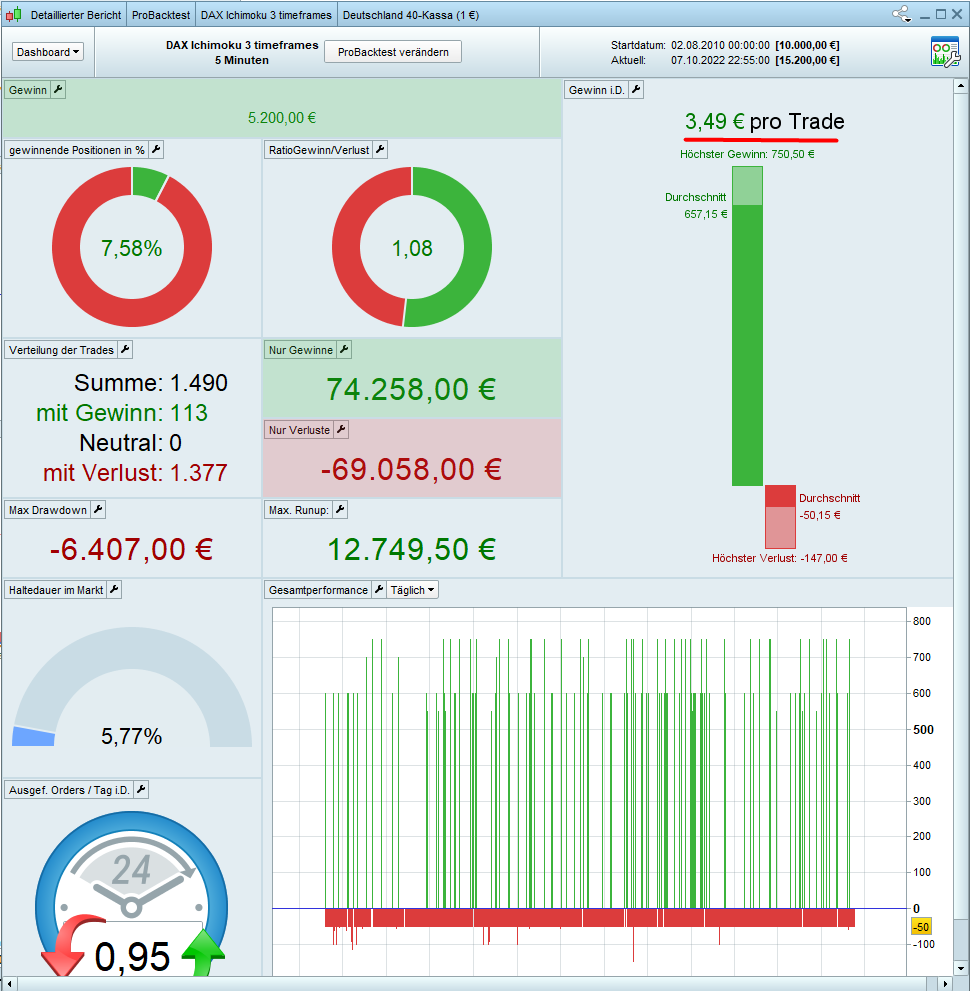
Task: Click the green average gain bar
Action: (x=747, y=345)
